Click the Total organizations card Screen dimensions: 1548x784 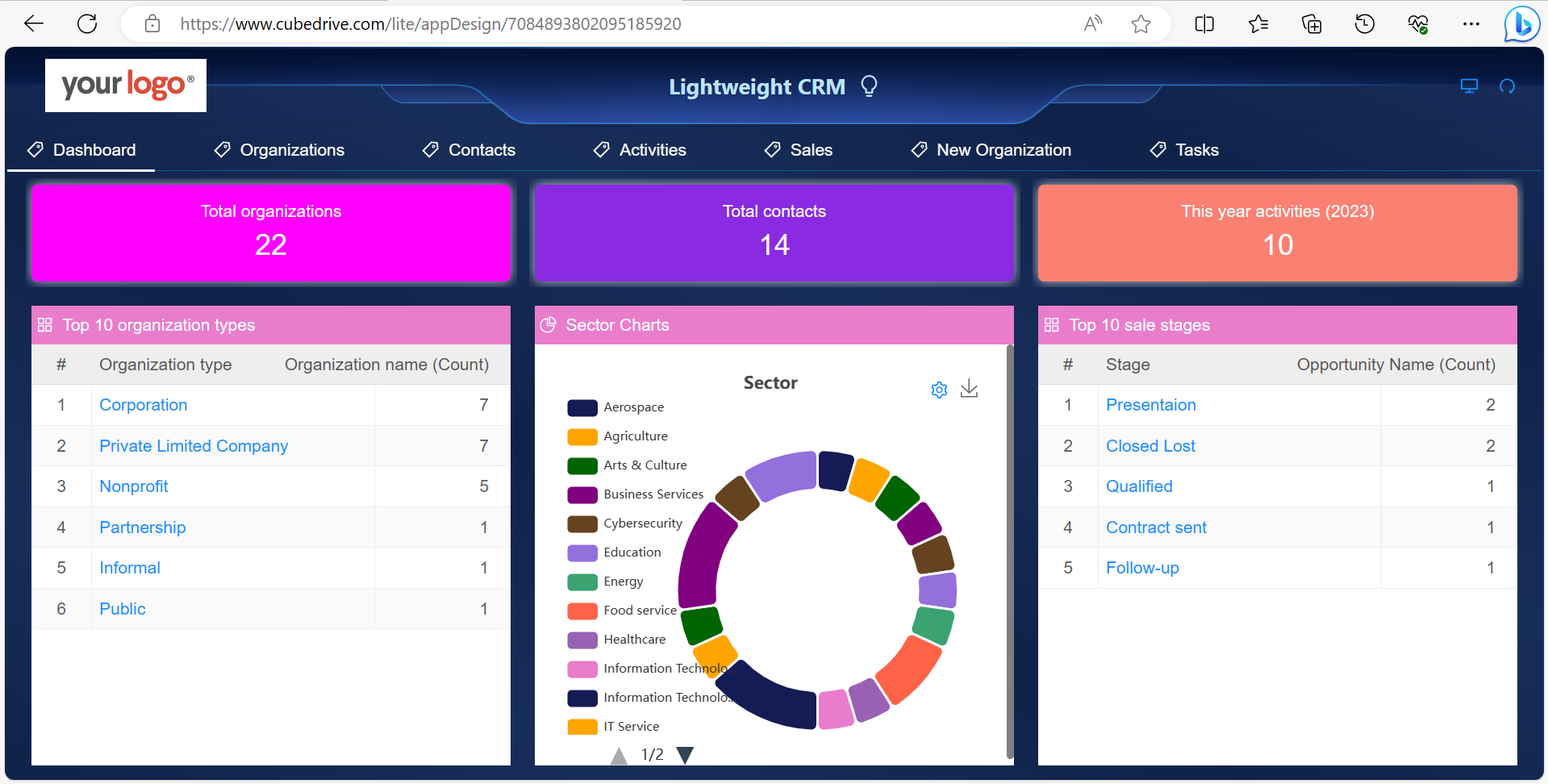tap(271, 233)
